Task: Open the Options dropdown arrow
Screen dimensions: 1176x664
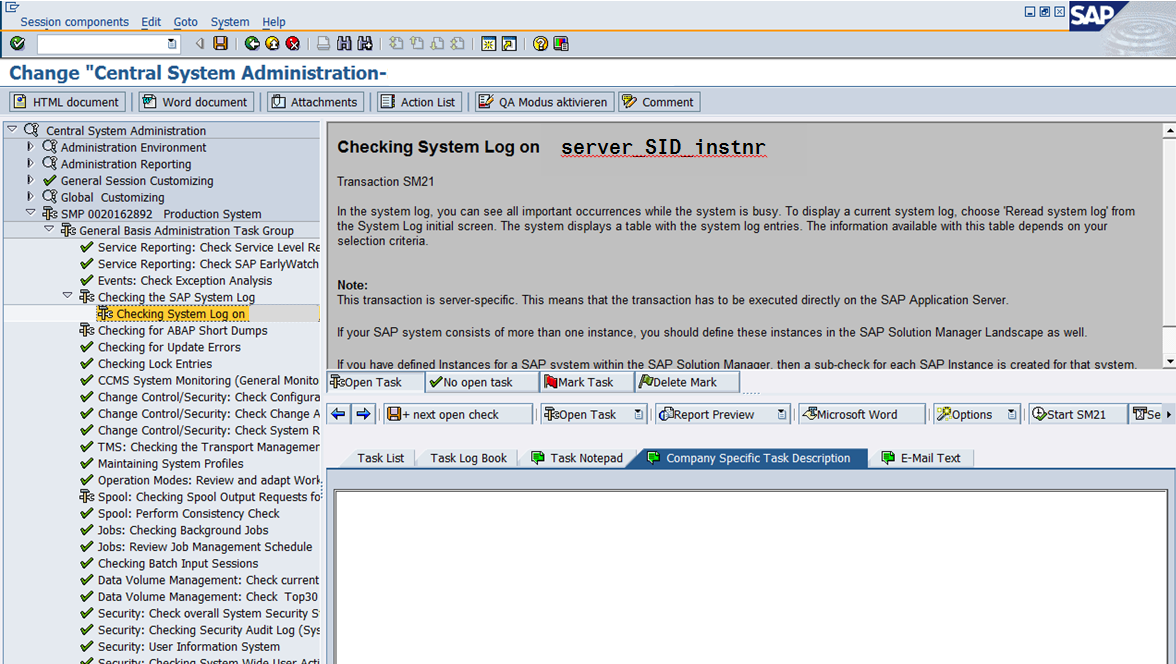Action: point(1012,414)
